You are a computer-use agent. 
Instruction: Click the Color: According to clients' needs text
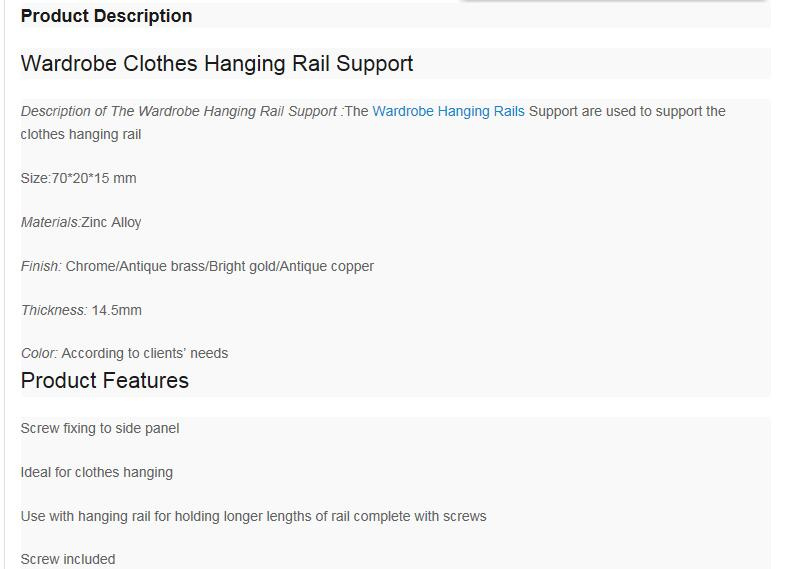coord(124,353)
